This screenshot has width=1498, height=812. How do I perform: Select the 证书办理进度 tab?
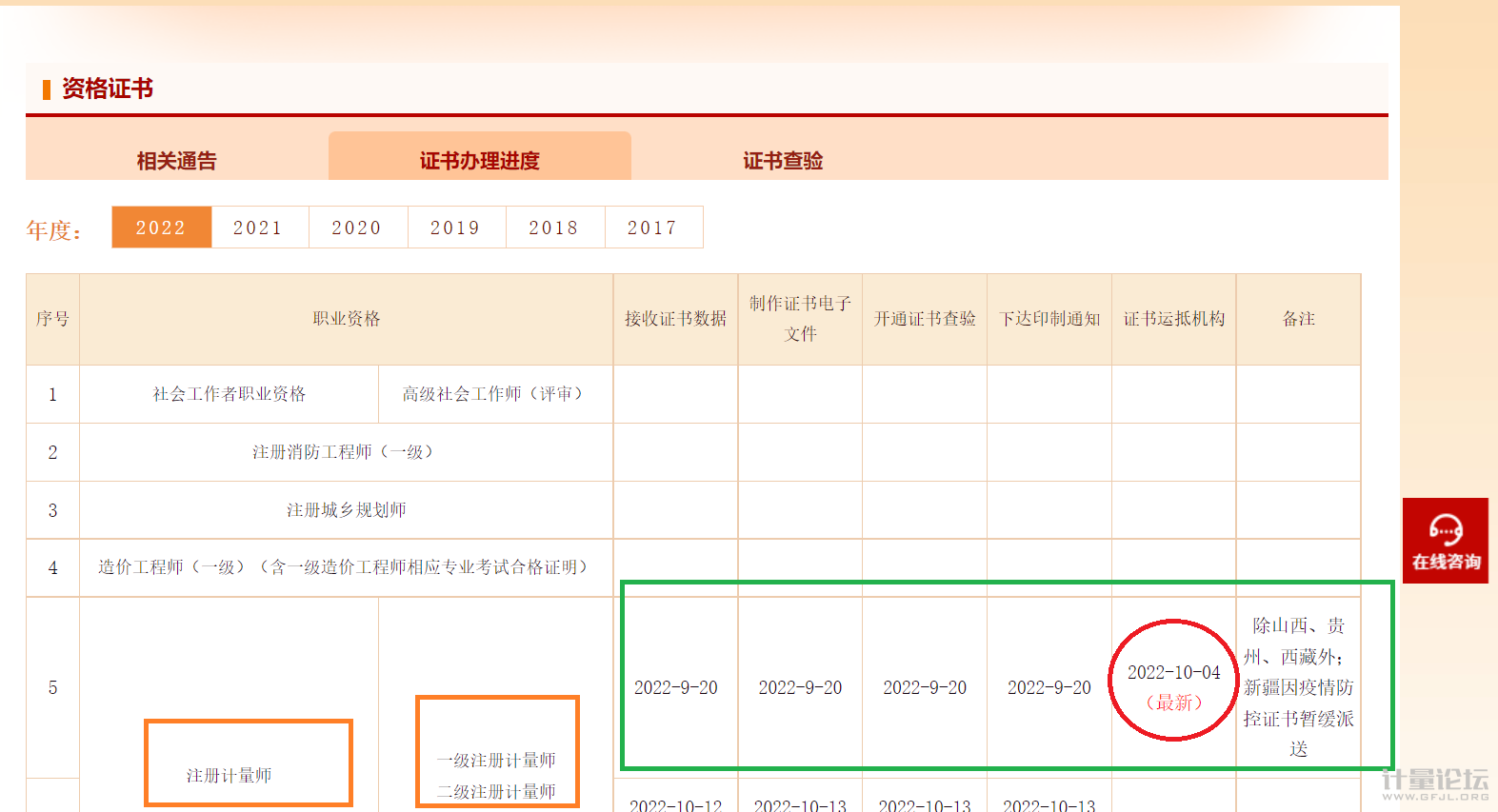[479, 161]
